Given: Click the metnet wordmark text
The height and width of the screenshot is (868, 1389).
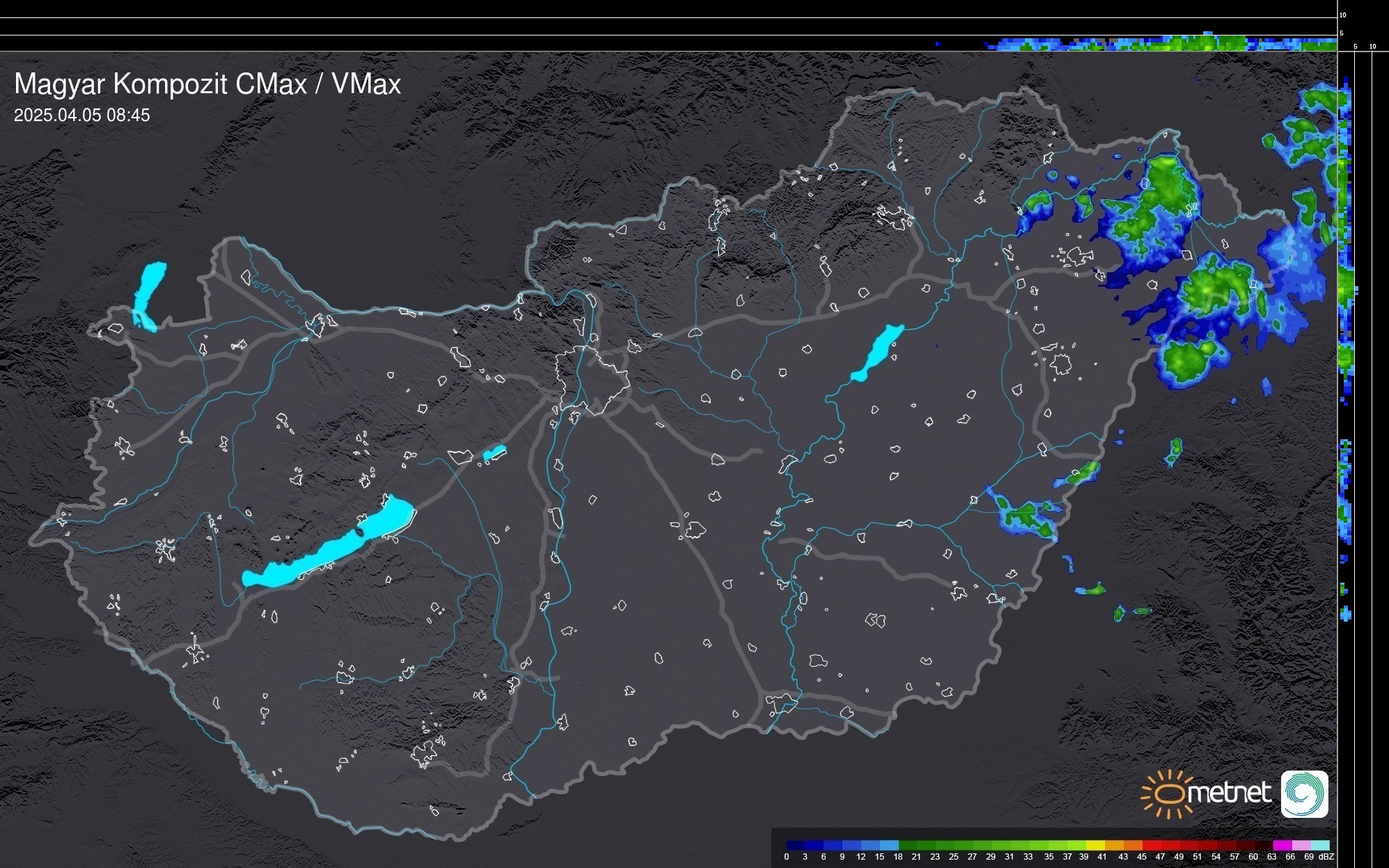Looking at the screenshot, I should [x=1229, y=793].
